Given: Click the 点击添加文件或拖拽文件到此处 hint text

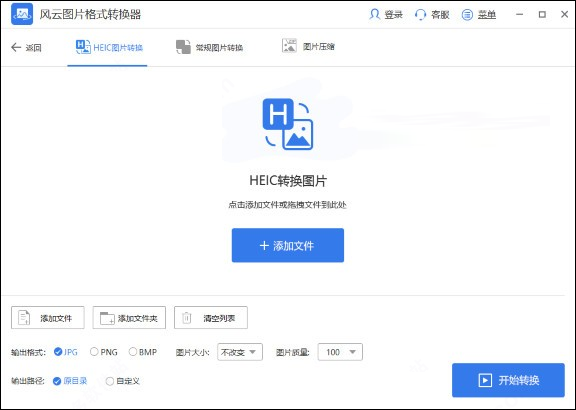Looking at the screenshot, I should (288, 205).
